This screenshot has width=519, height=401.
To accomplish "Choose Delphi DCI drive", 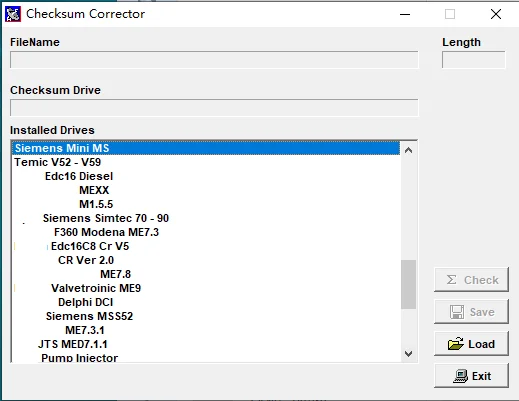I will (86, 302).
